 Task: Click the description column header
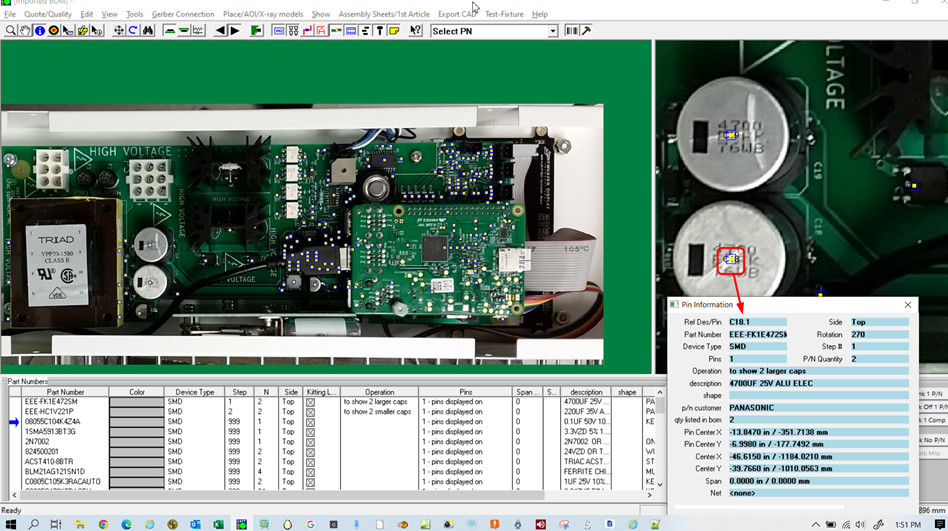pos(586,392)
